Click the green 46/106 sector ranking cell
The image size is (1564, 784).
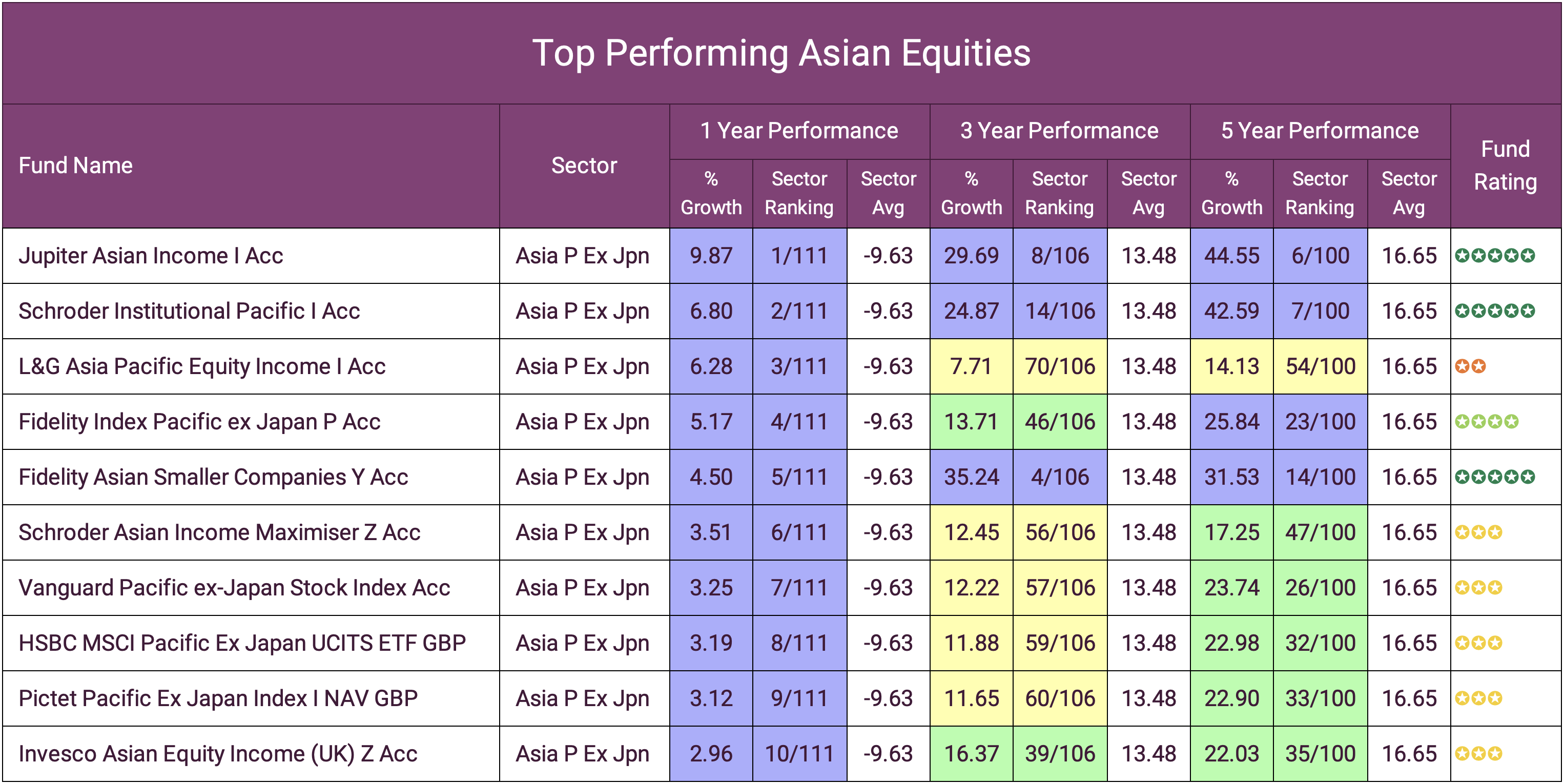(x=1059, y=421)
